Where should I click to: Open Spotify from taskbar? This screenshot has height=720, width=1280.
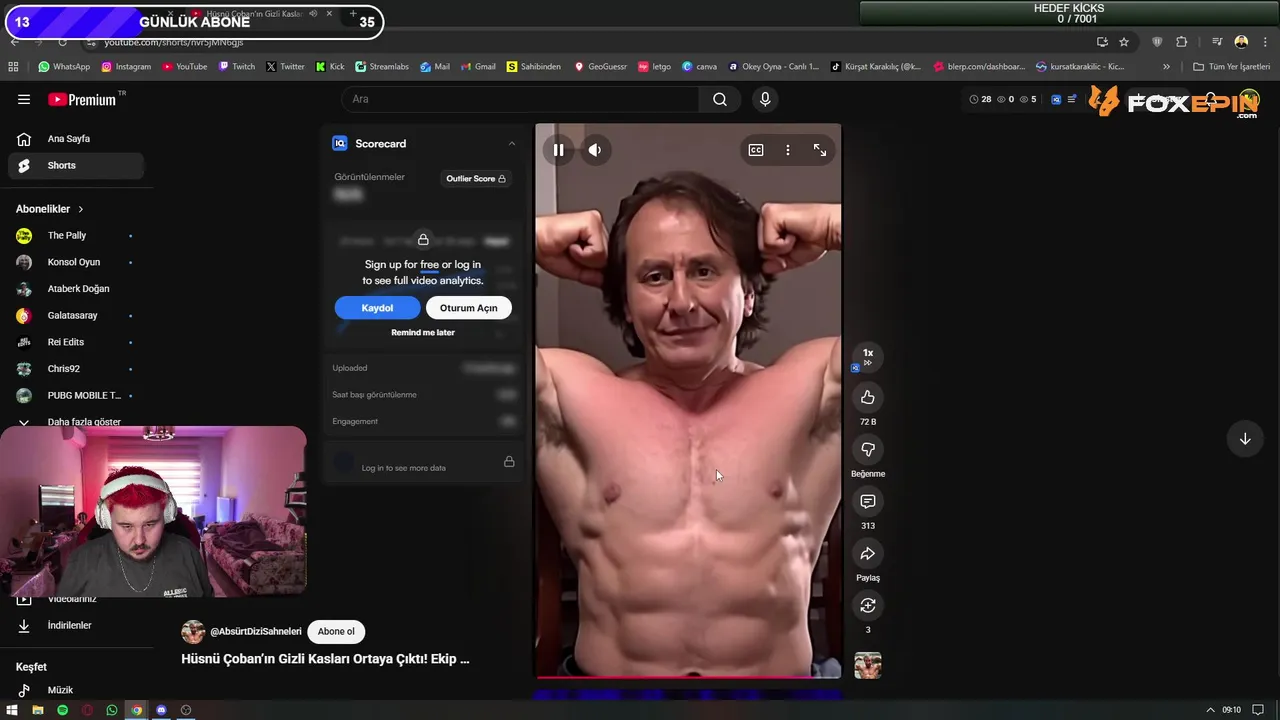pyautogui.click(x=62, y=710)
